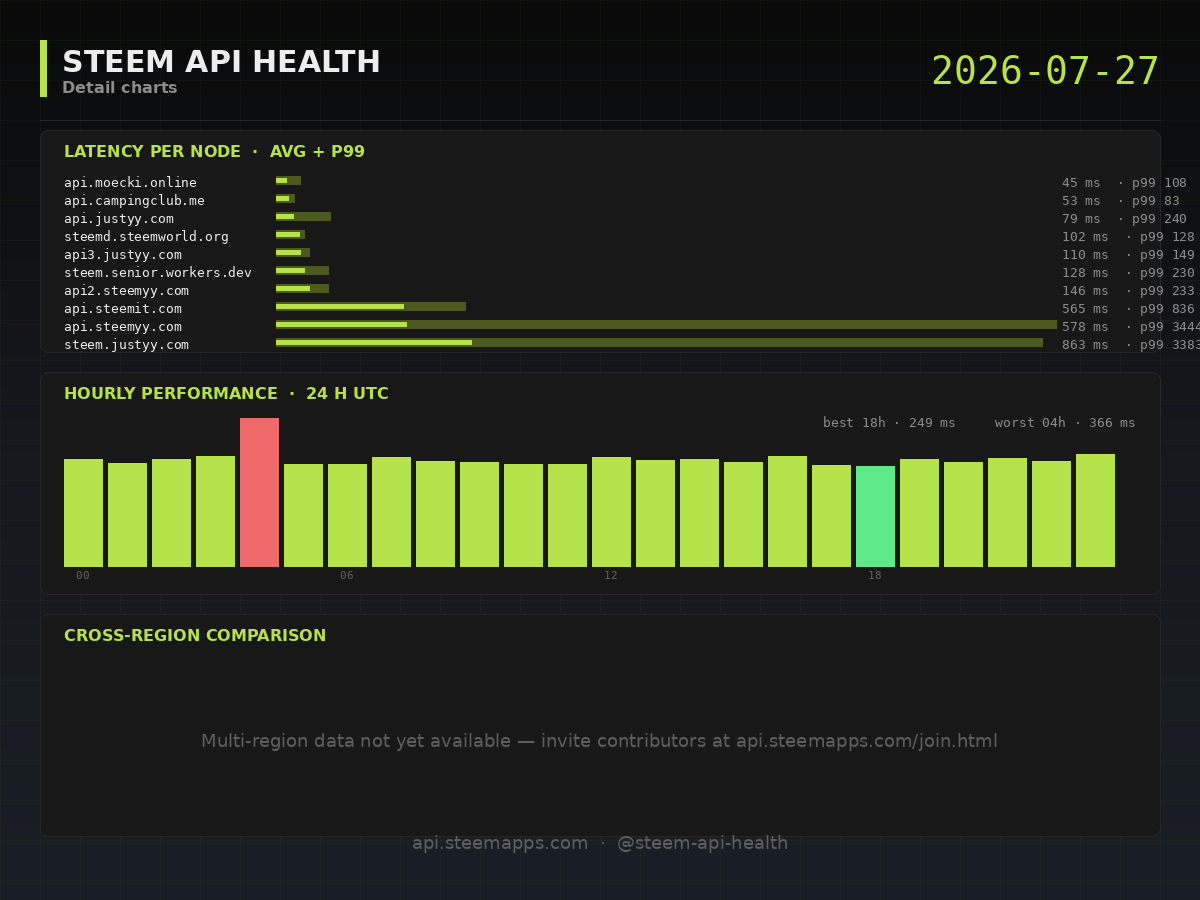Click the best 18h 249 ms label
Viewport: 1200px width, 900px height.
pyautogui.click(x=889, y=423)
